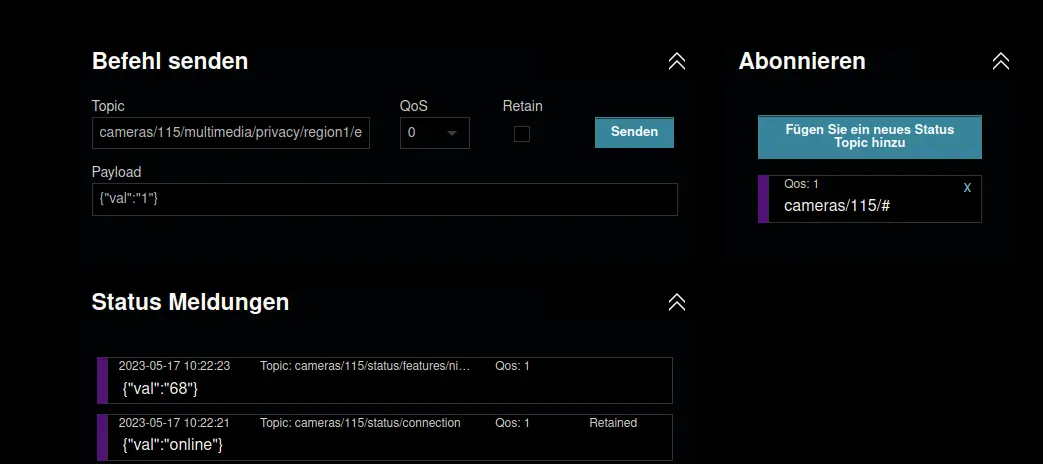The image size is (1043, 464).
Task: Click the purple marker of the 10:22:21 message
Action: 102,437
